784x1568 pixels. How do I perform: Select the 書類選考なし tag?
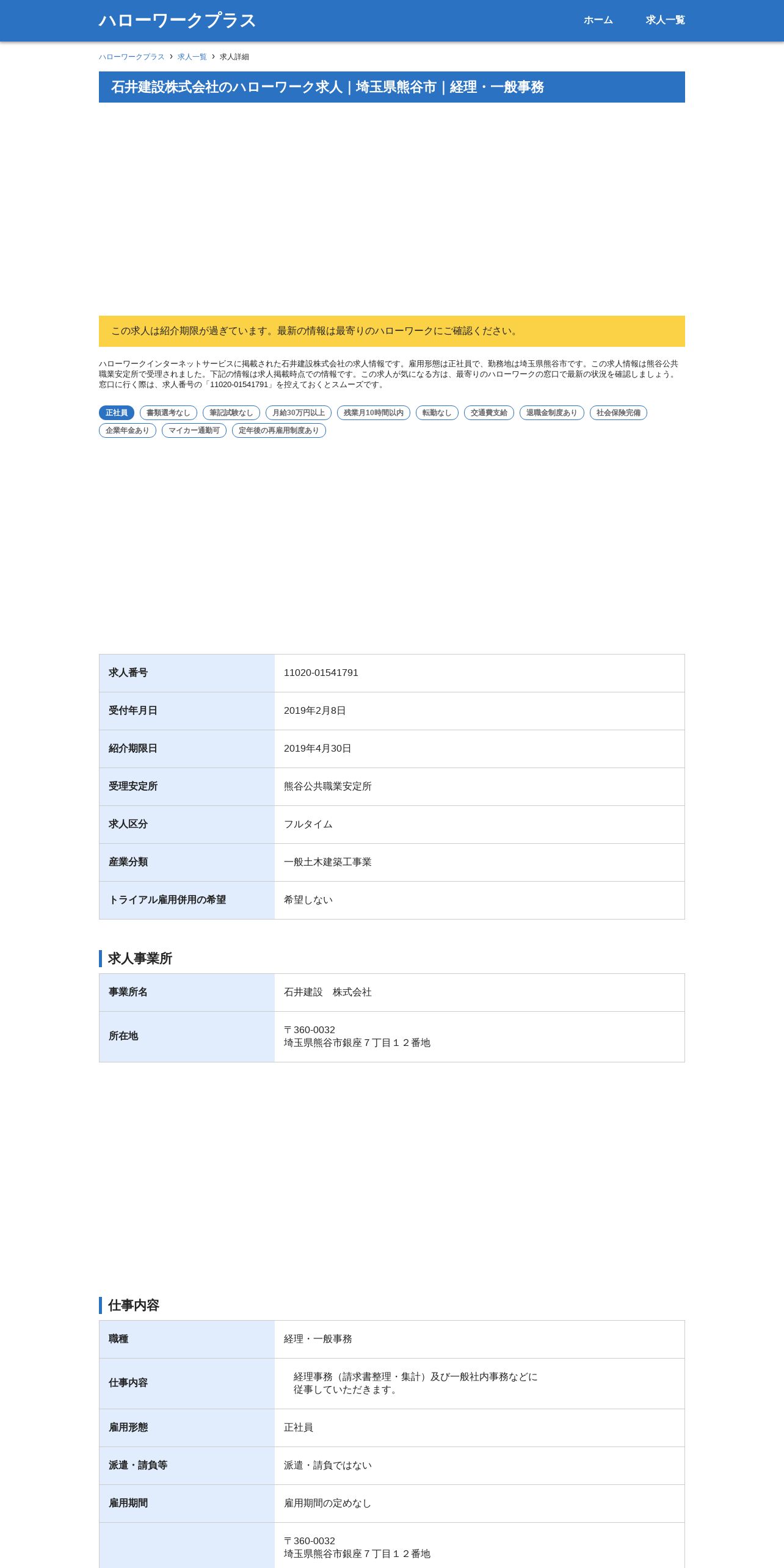(x=169, y=413)
